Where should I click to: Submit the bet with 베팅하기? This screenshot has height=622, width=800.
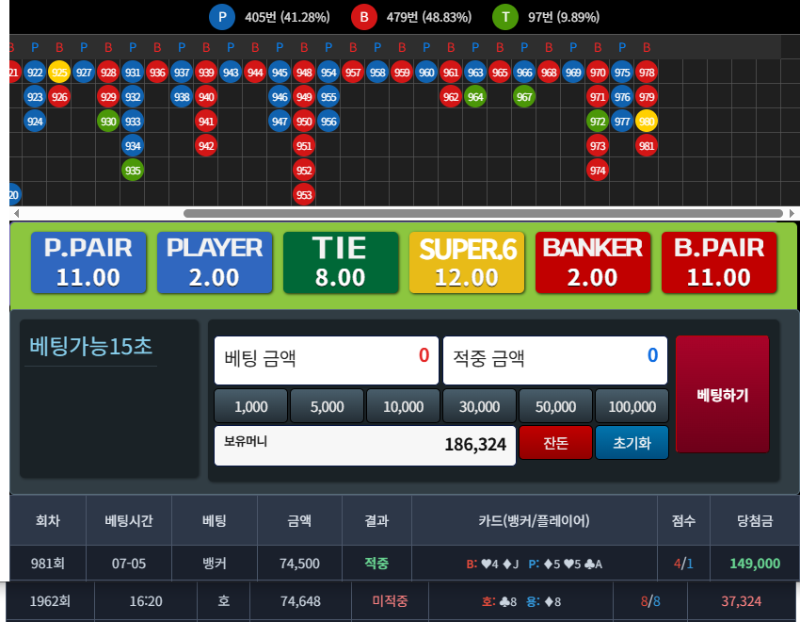click(722, 394)
